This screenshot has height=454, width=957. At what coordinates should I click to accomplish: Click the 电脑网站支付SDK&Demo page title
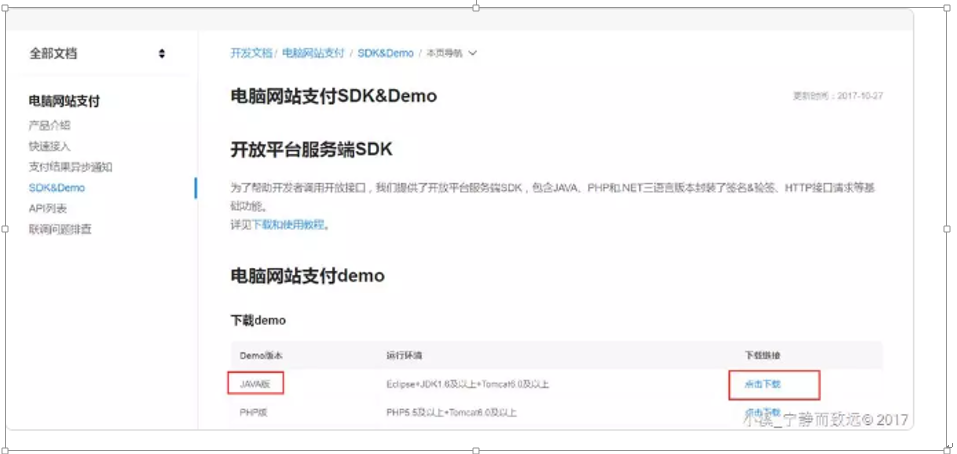pos(333,96)
